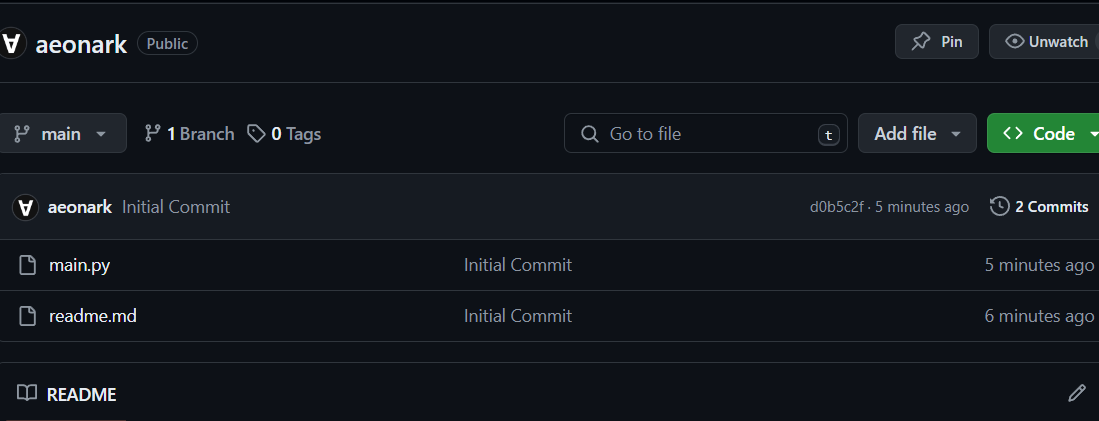The height and width of the screenshot is (421, 1099).
Task: Open the commits history clock icon
Action: point(999,207)
